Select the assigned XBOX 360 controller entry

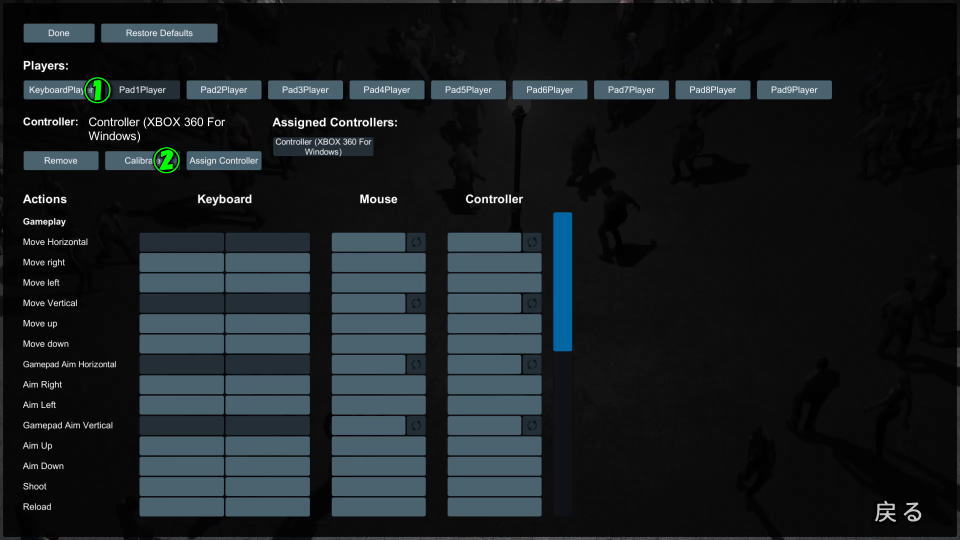tap(323, 146)
